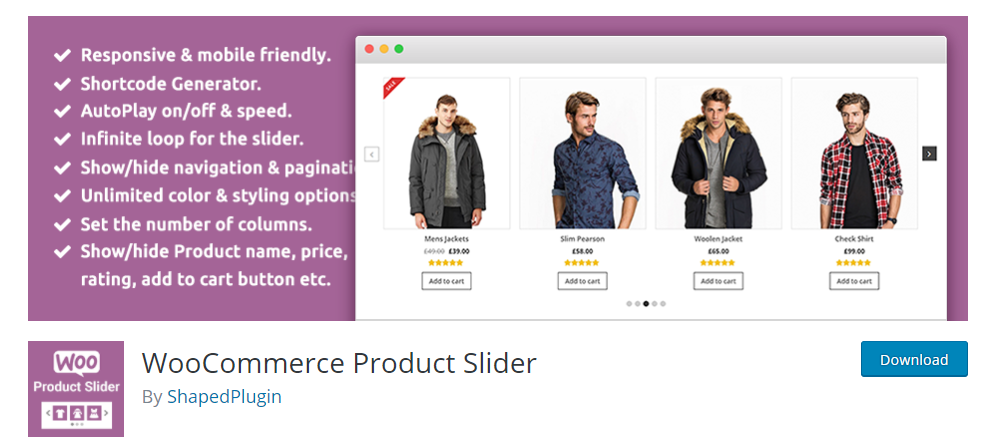Click the star rating under Slim Pearson
998x447 pixels.
(x=582, y=262)
